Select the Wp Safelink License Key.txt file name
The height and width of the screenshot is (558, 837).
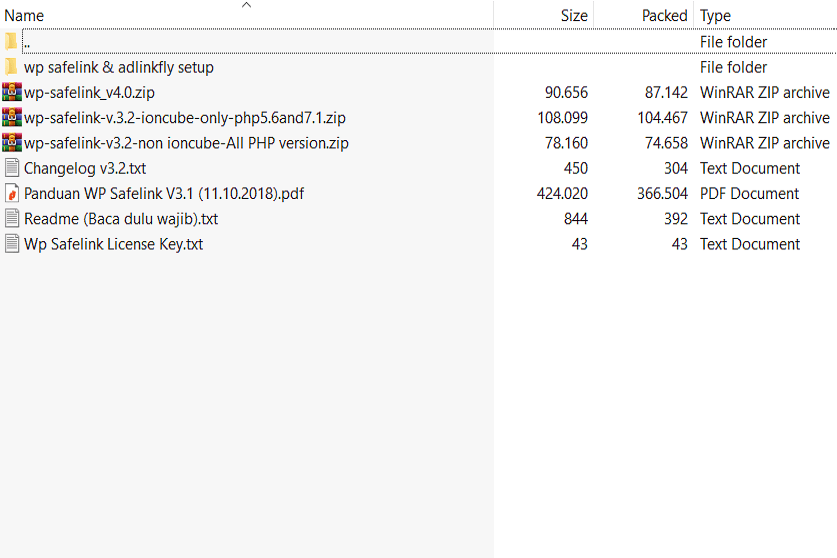[113, 244]
